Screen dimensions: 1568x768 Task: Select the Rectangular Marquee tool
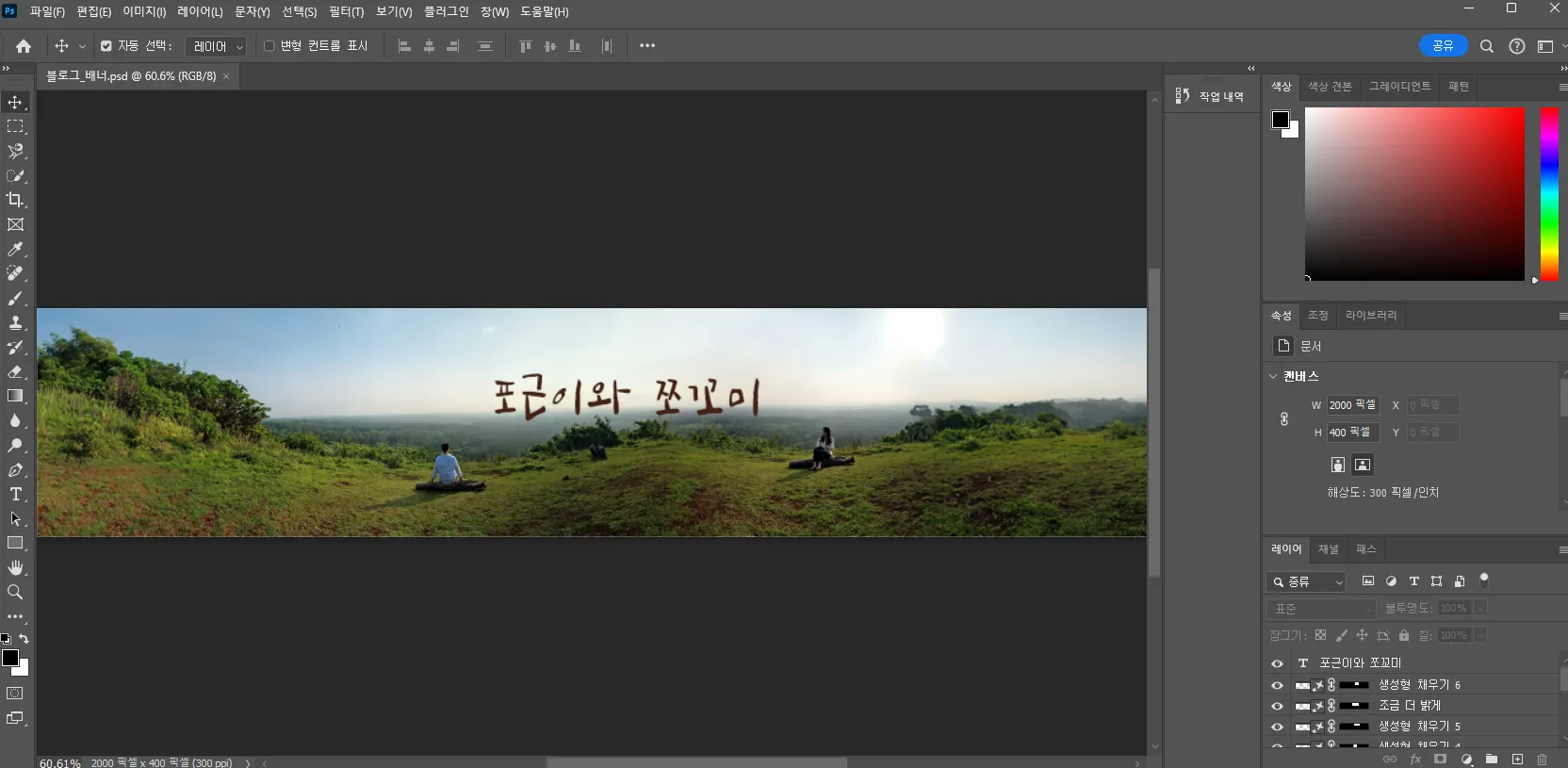tap(15, 126)
